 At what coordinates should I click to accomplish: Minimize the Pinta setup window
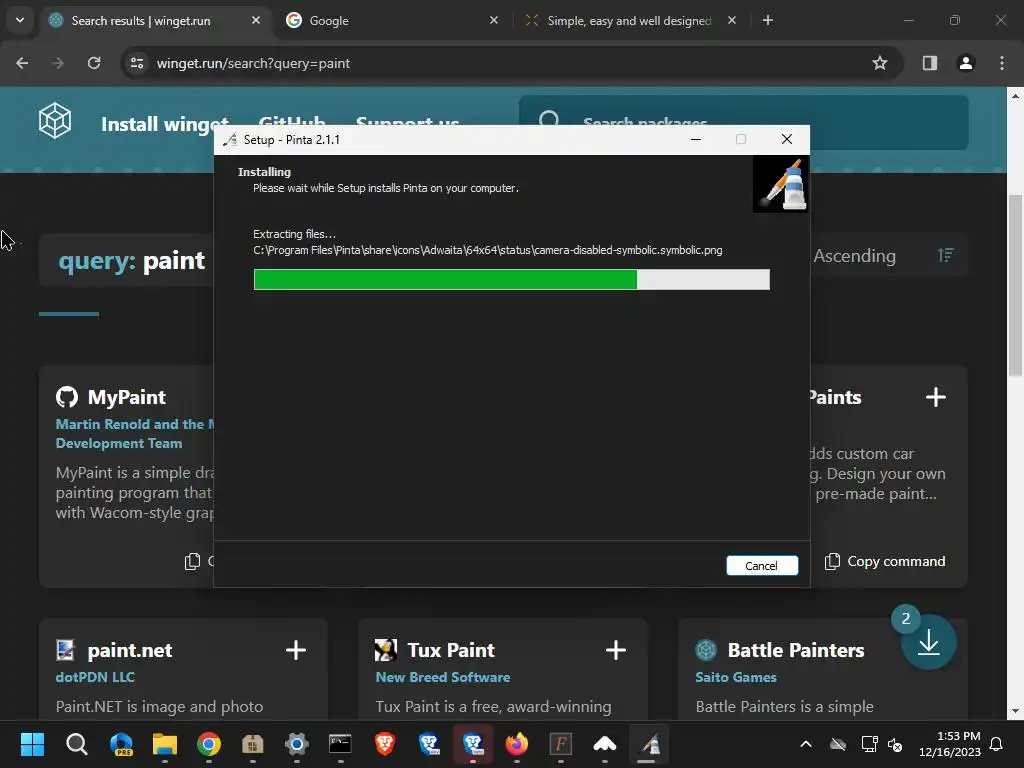(x=696, y=139)
